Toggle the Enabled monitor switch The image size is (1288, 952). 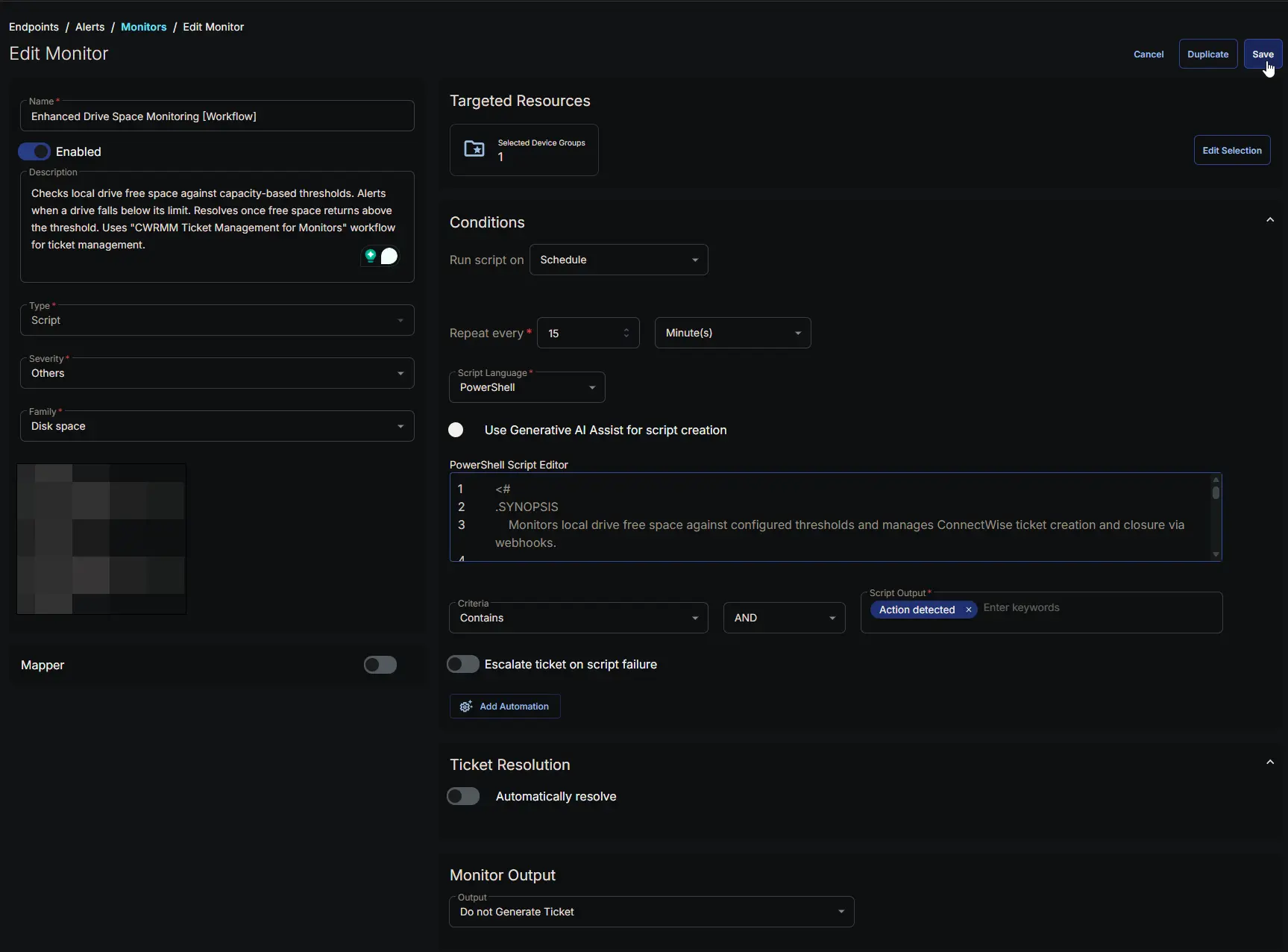tap(34, 151)
